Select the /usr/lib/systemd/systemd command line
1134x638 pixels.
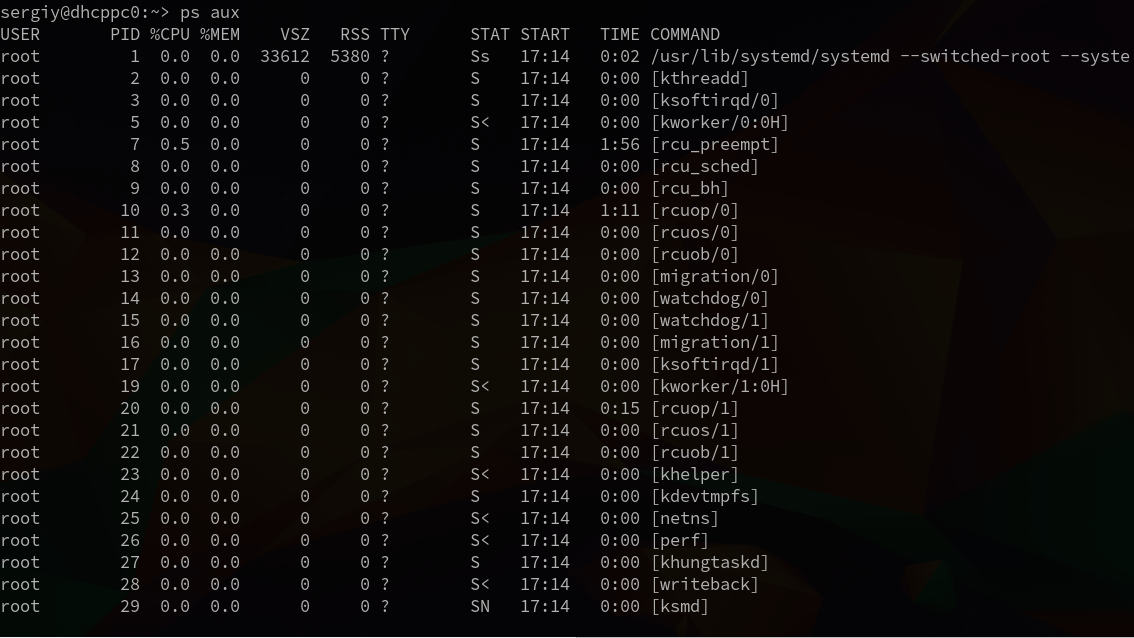tap(890, 56)
